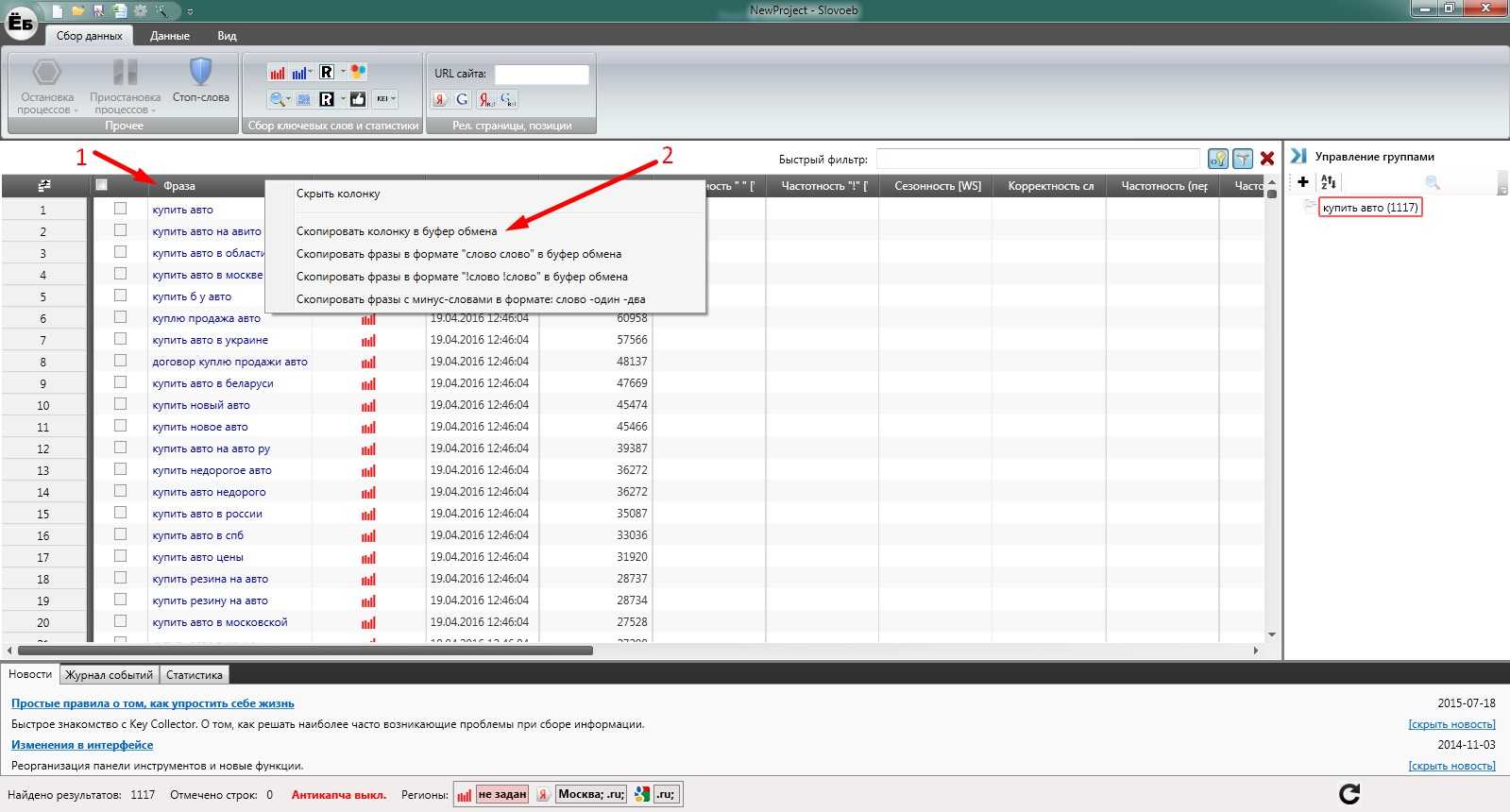The image size is (1510, 812).
Task: Open the KEI dropdown in the ribbon
Action: pos(386,99)
